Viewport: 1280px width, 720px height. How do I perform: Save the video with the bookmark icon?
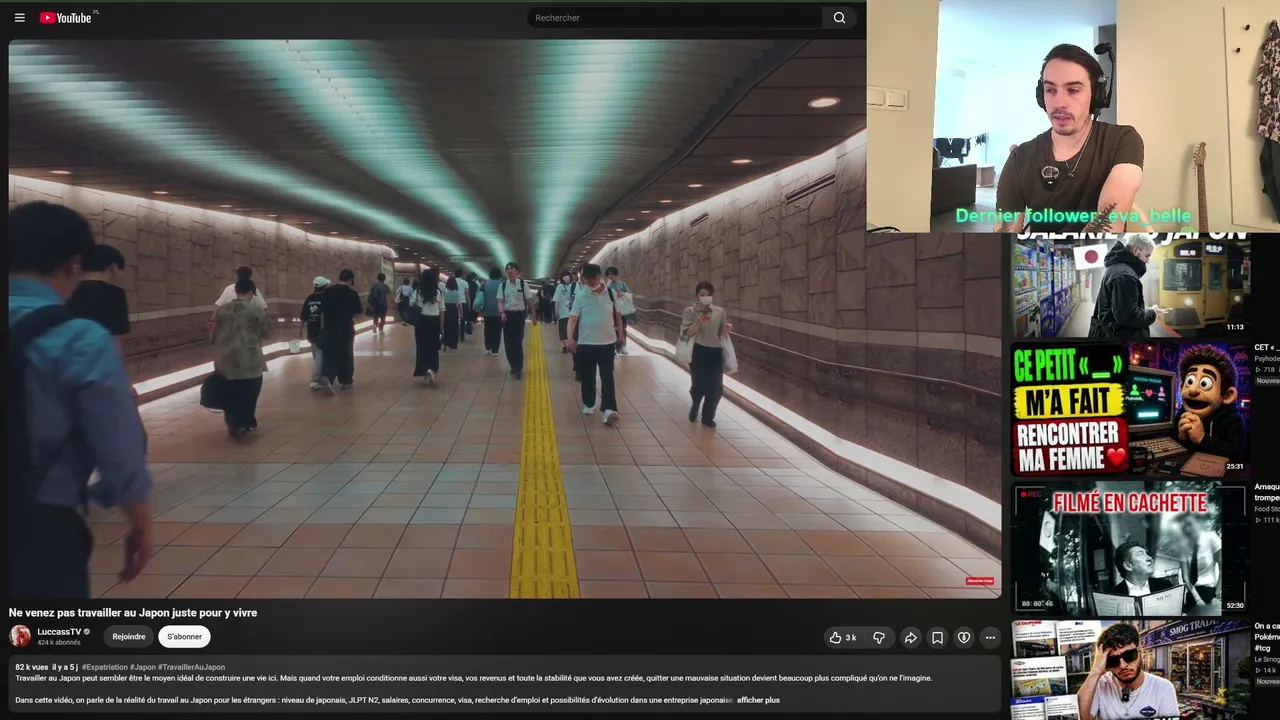(x=937, y=637)
